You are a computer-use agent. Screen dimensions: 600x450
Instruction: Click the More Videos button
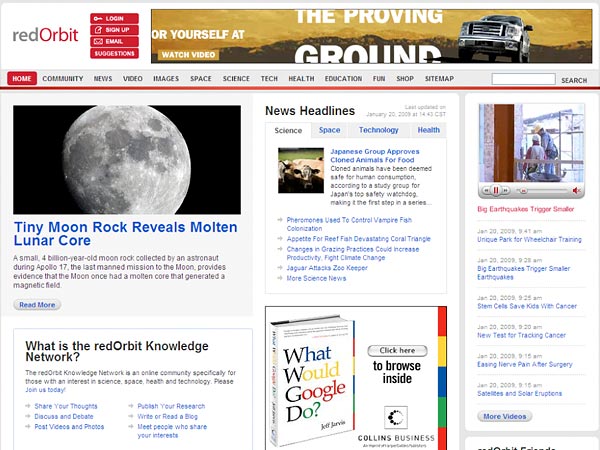pos(505,416)
